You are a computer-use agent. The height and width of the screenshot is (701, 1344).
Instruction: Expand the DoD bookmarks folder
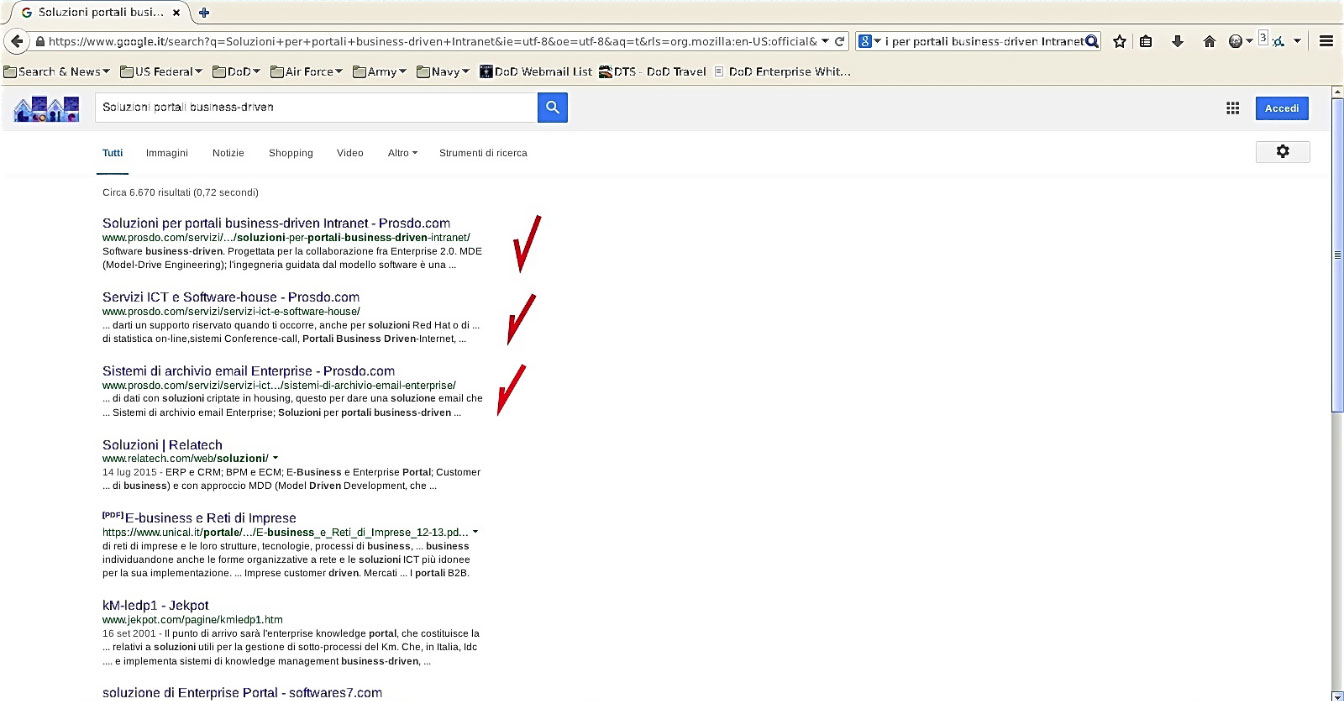point(235,71)
